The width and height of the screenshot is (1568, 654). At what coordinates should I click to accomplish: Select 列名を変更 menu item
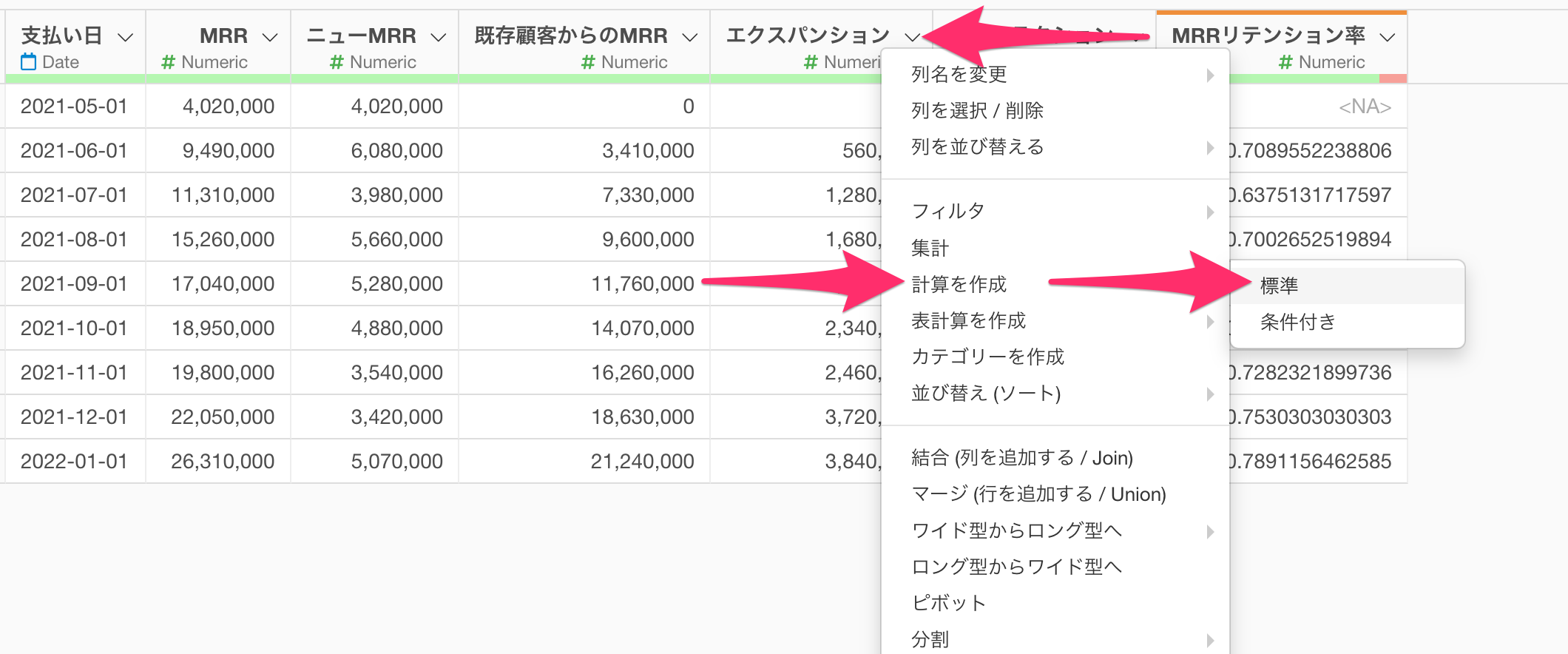959,74
